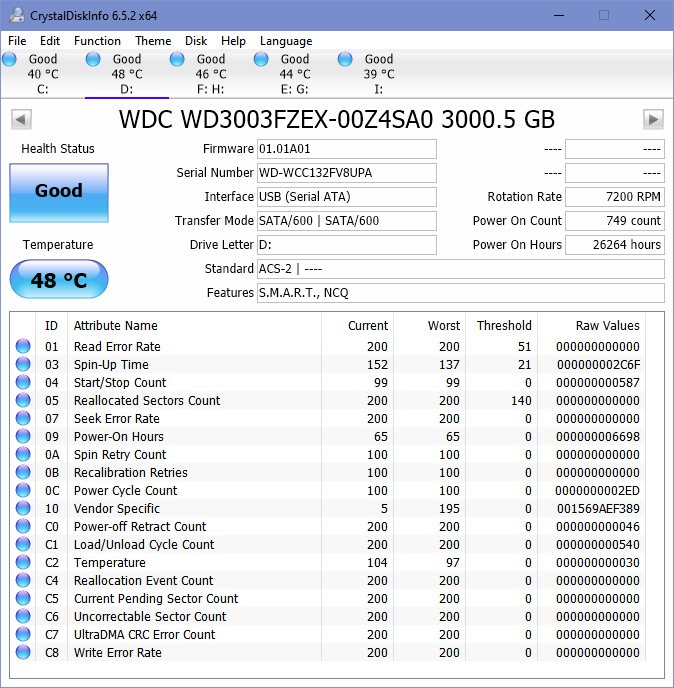Click status orb for Power-off Retract Count
Viewport: 674px width, 688px height.
click(x=23, y=526)
